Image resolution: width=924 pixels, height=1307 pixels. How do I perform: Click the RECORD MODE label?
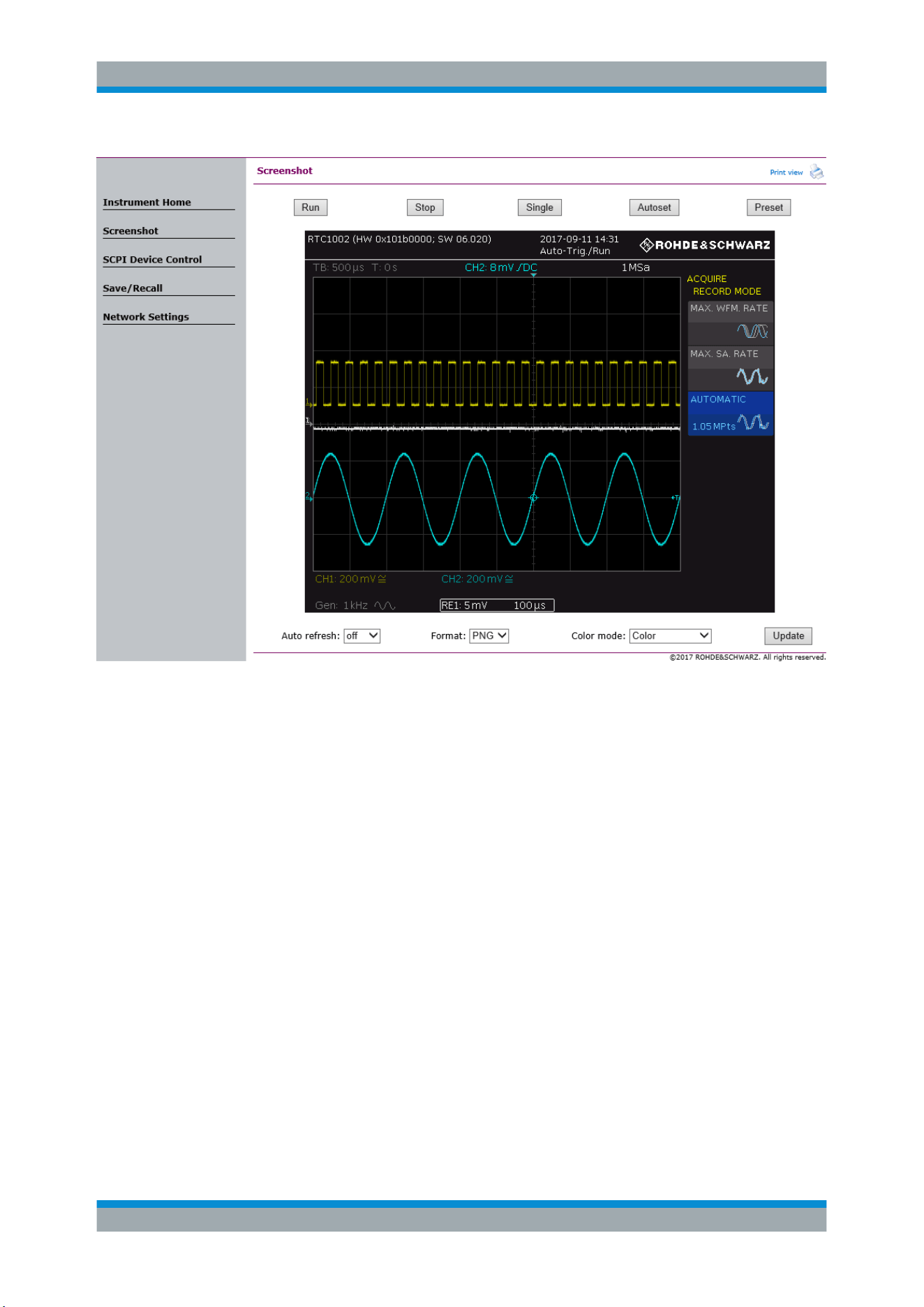726,291
